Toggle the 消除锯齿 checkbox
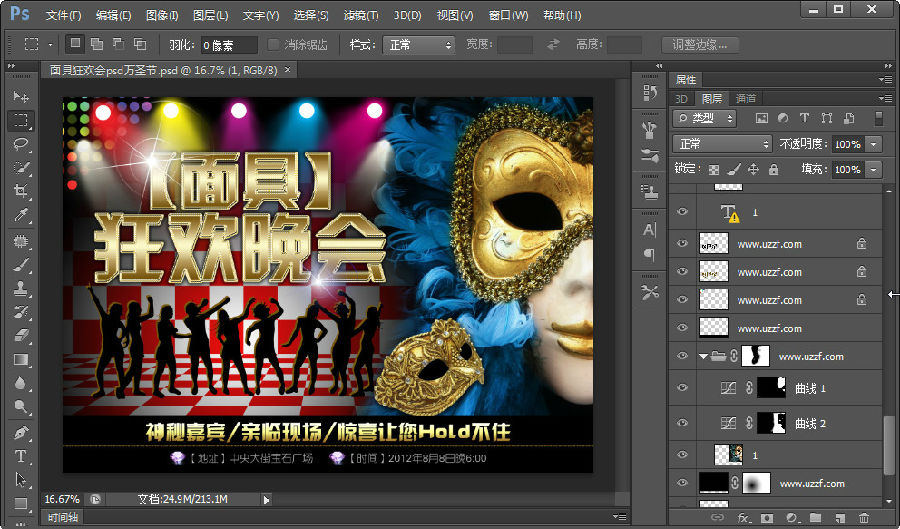The image size is (900, 529). [x=273, y=44]
